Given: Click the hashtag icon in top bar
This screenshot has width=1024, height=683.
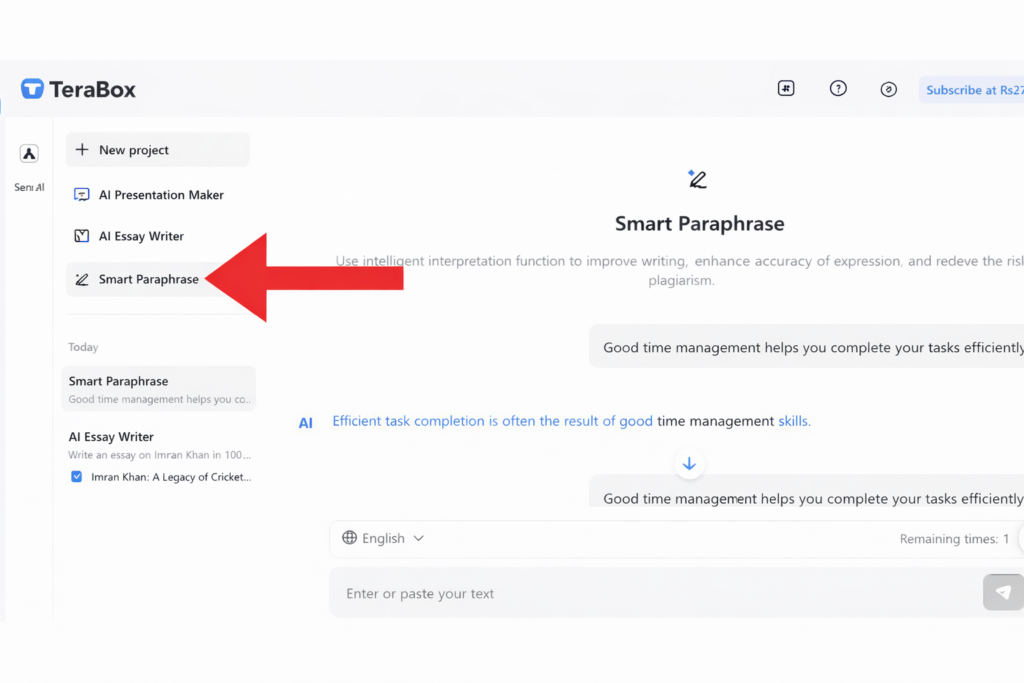Looking at the screenshot, I should [786, 89].
